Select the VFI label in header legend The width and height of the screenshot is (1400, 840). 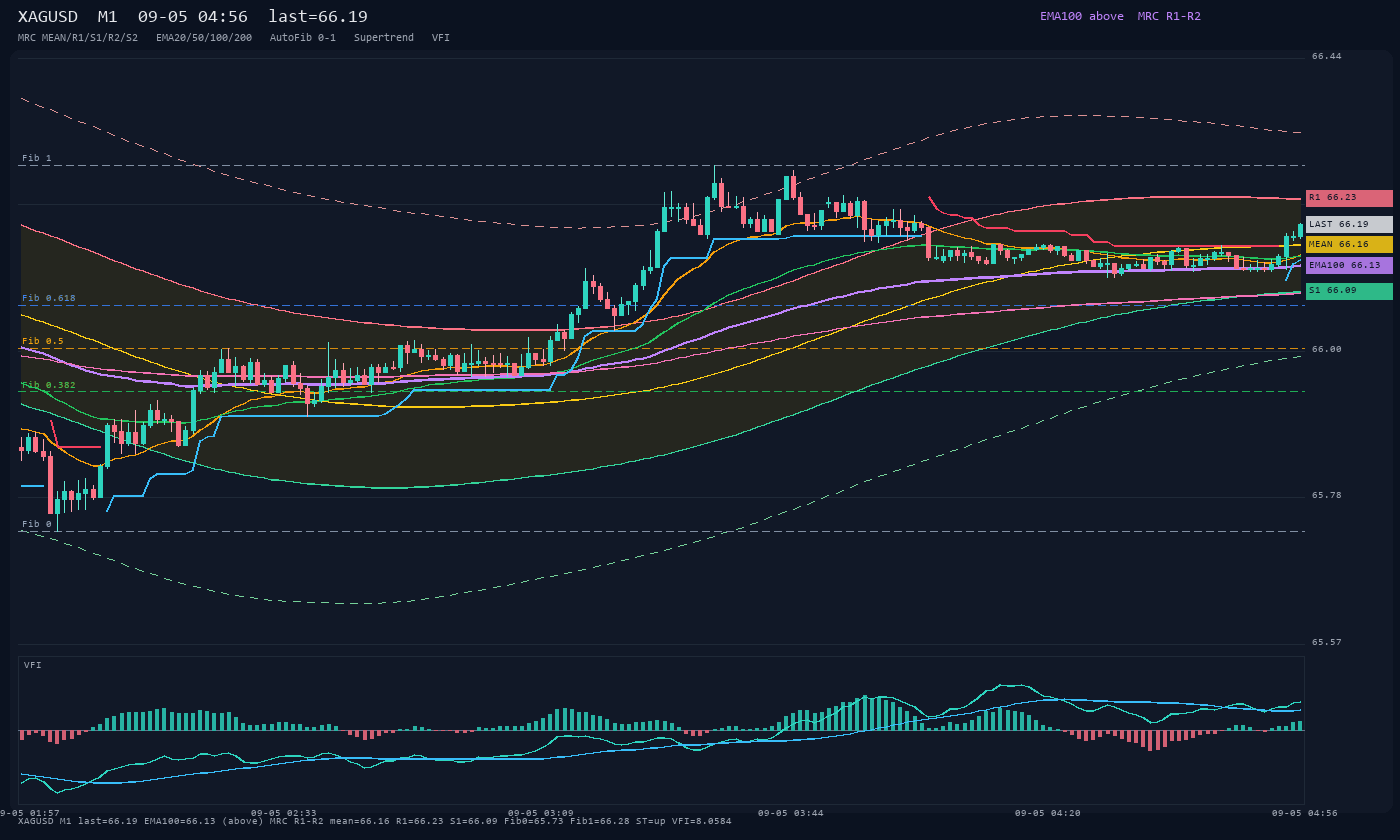coord(441,38)
